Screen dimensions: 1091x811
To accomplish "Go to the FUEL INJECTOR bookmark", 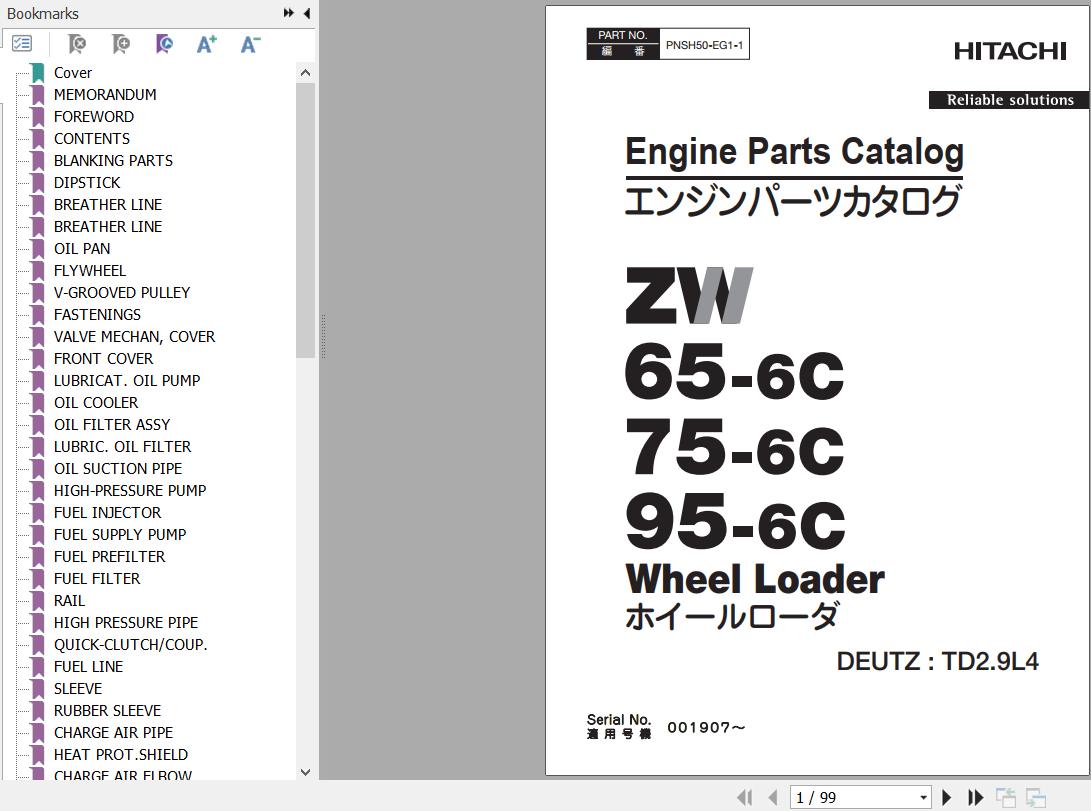I will 107,512.
